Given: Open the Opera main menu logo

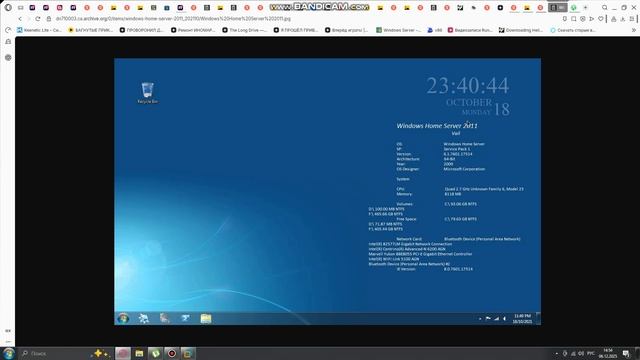Looking at the screenshot, I should click(8, 7).
